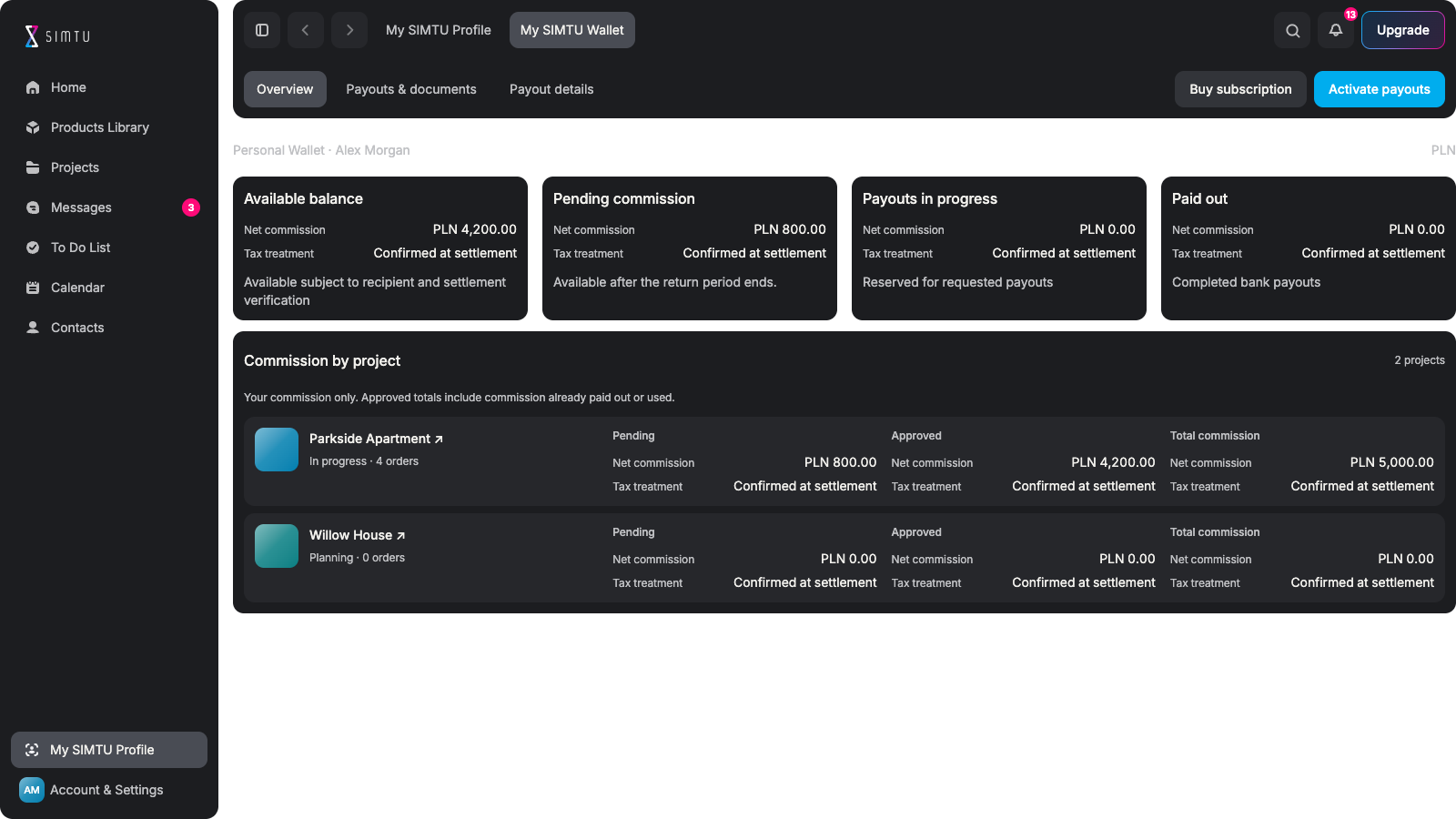Click 'In progress · 4 orders' status text
Image resolution: width=1456 pixels, height=819 pixels.
(x=364, y=461)
